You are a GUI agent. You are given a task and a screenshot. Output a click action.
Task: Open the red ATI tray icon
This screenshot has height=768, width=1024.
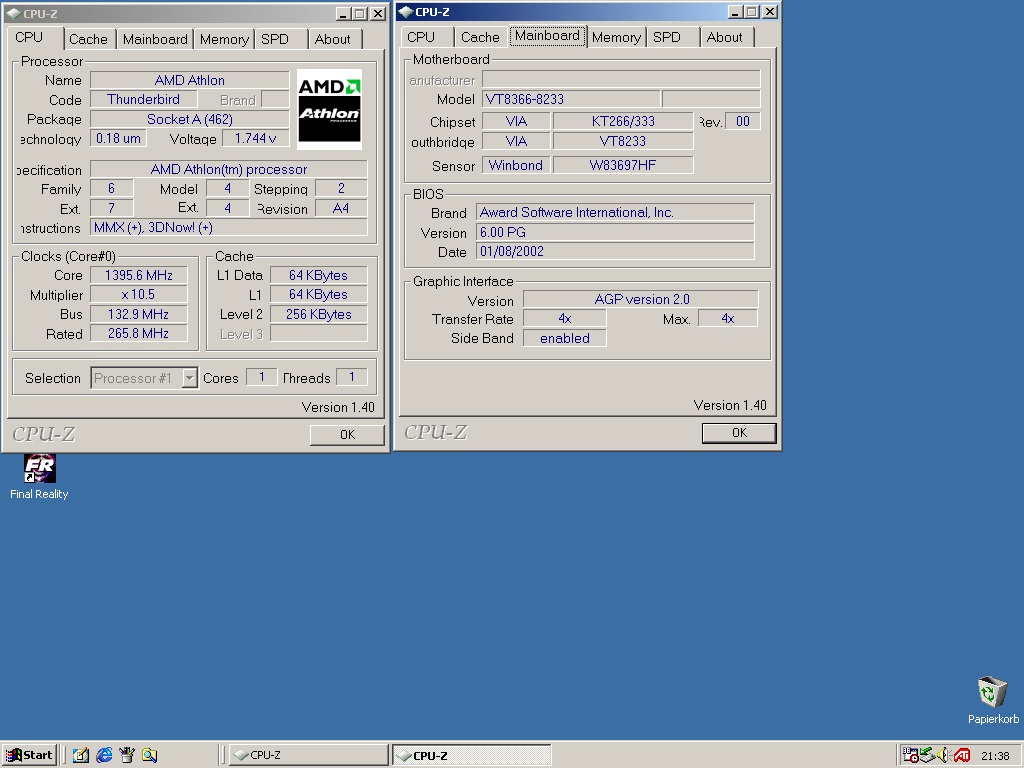click(961, 755)
